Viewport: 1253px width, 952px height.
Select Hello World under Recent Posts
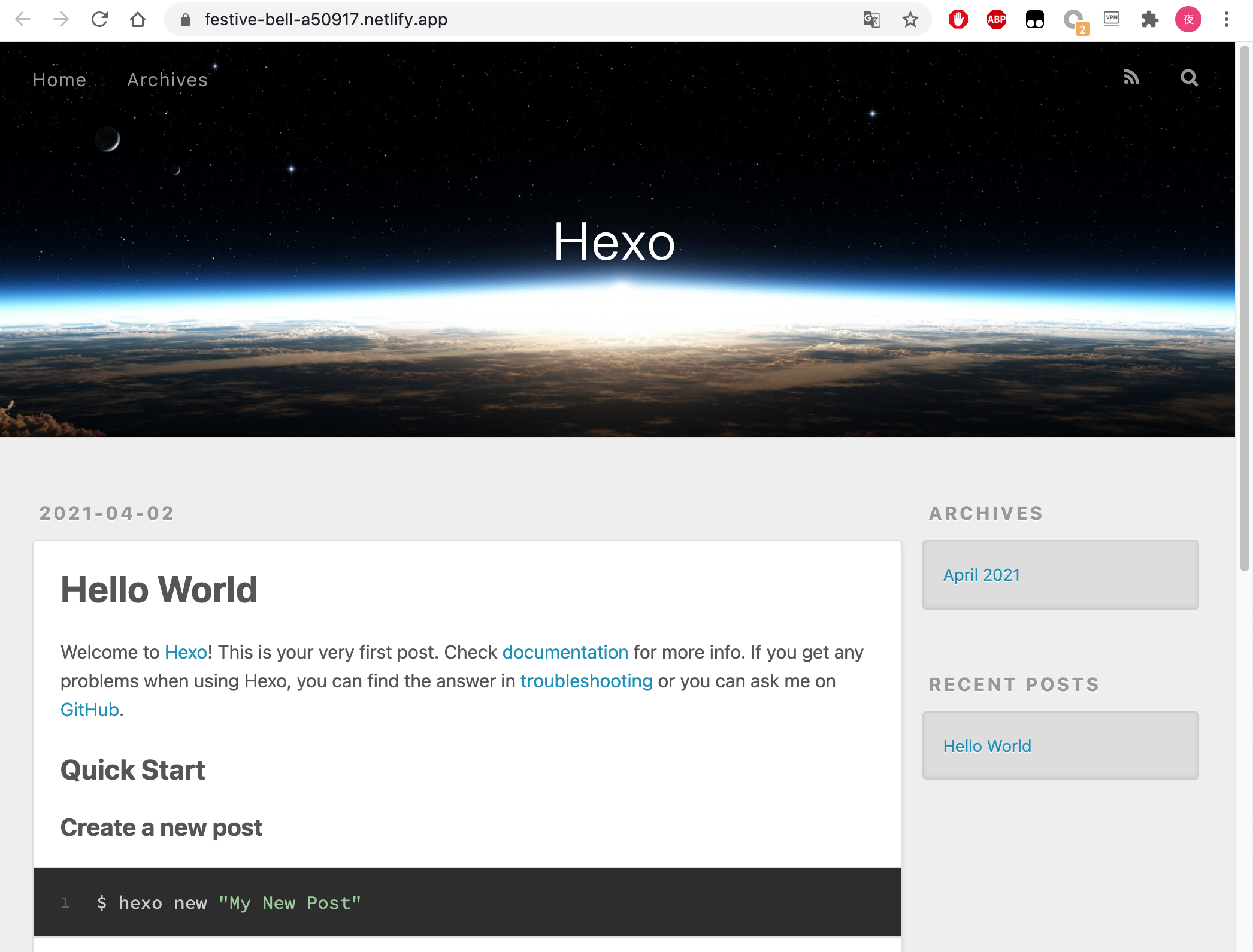point(987,746)
